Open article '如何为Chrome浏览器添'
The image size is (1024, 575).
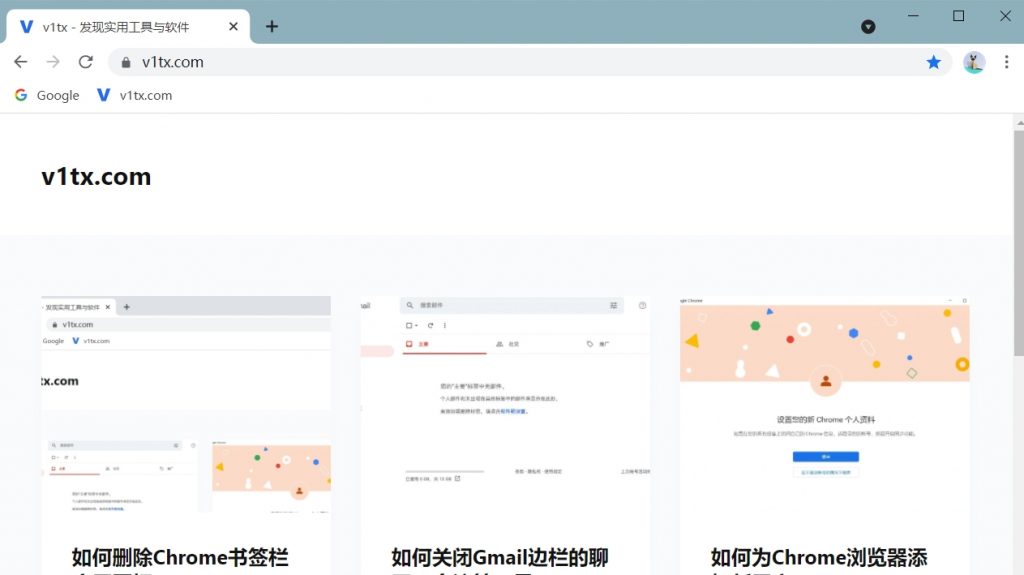click(819, 559)
